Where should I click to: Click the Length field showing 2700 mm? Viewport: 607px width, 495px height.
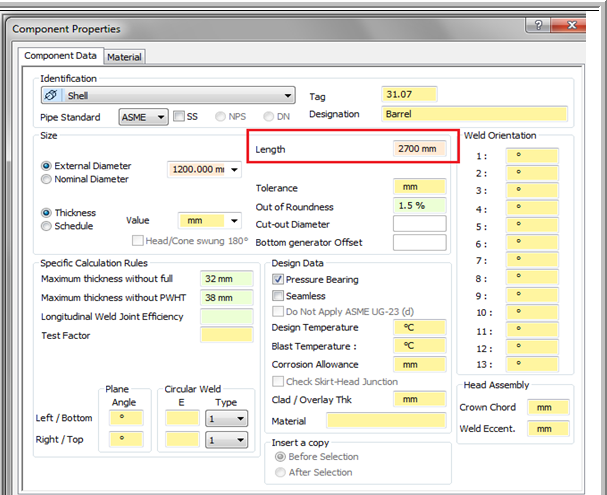pos(420,149)
